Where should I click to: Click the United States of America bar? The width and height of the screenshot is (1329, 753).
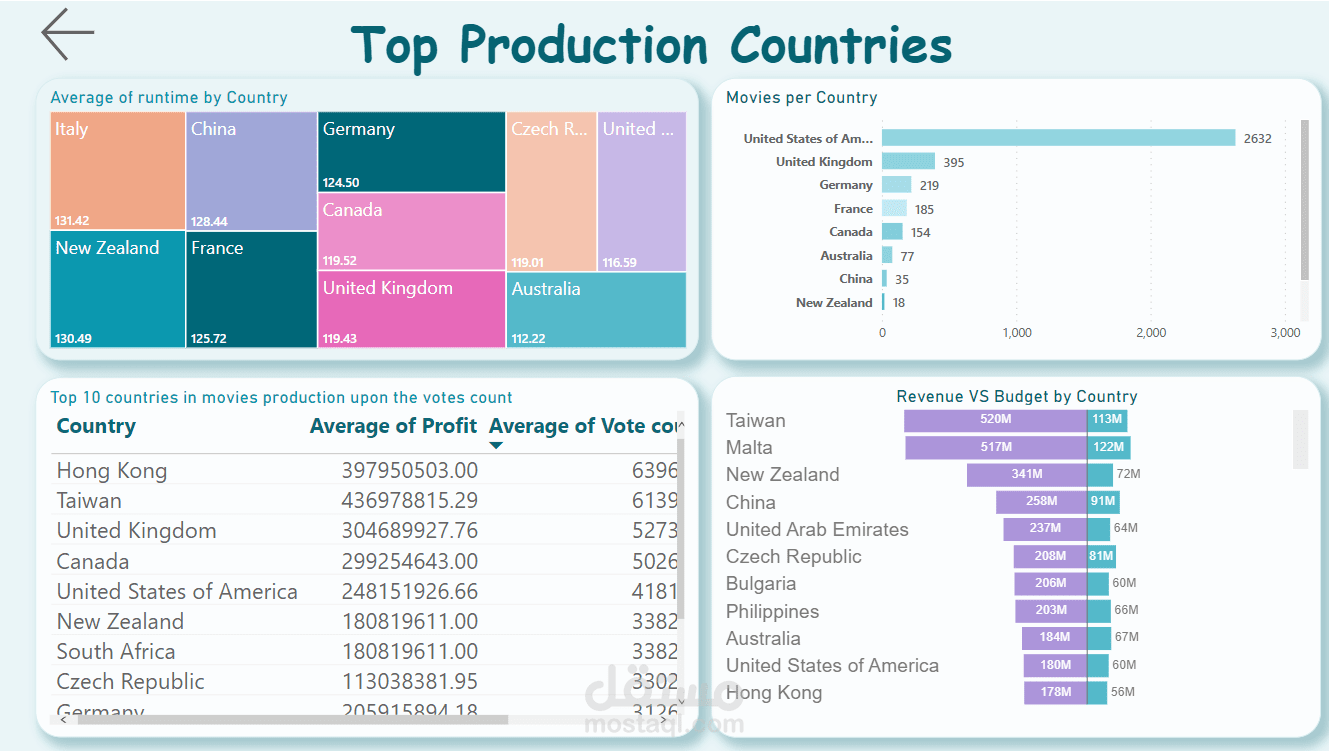pos(1058,138)
